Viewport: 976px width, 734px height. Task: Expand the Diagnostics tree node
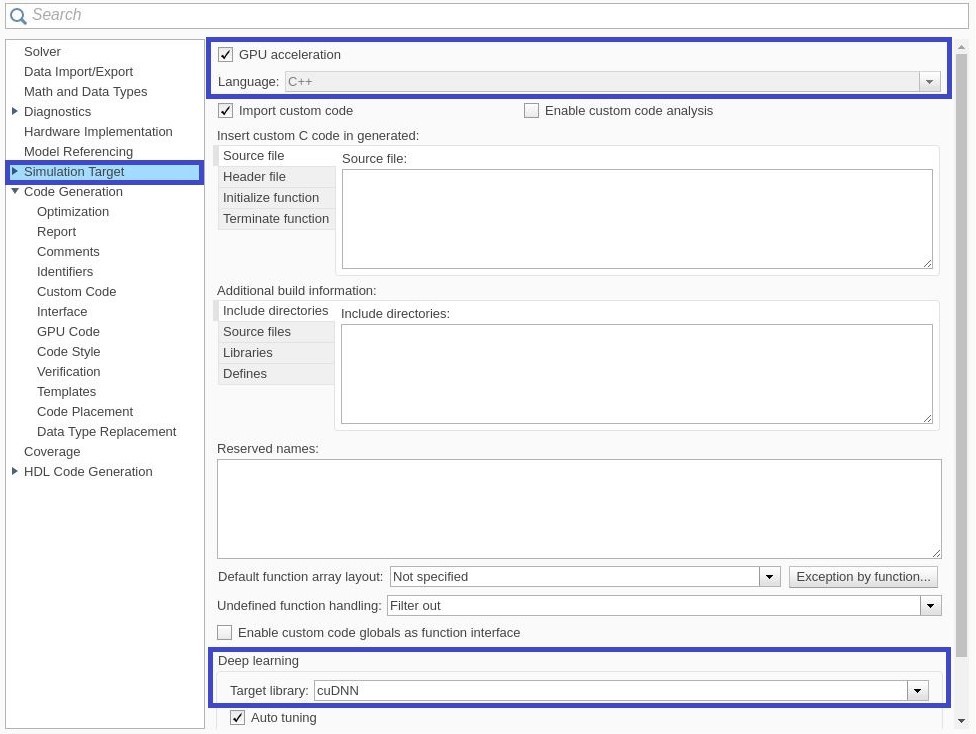pos(14,111)
